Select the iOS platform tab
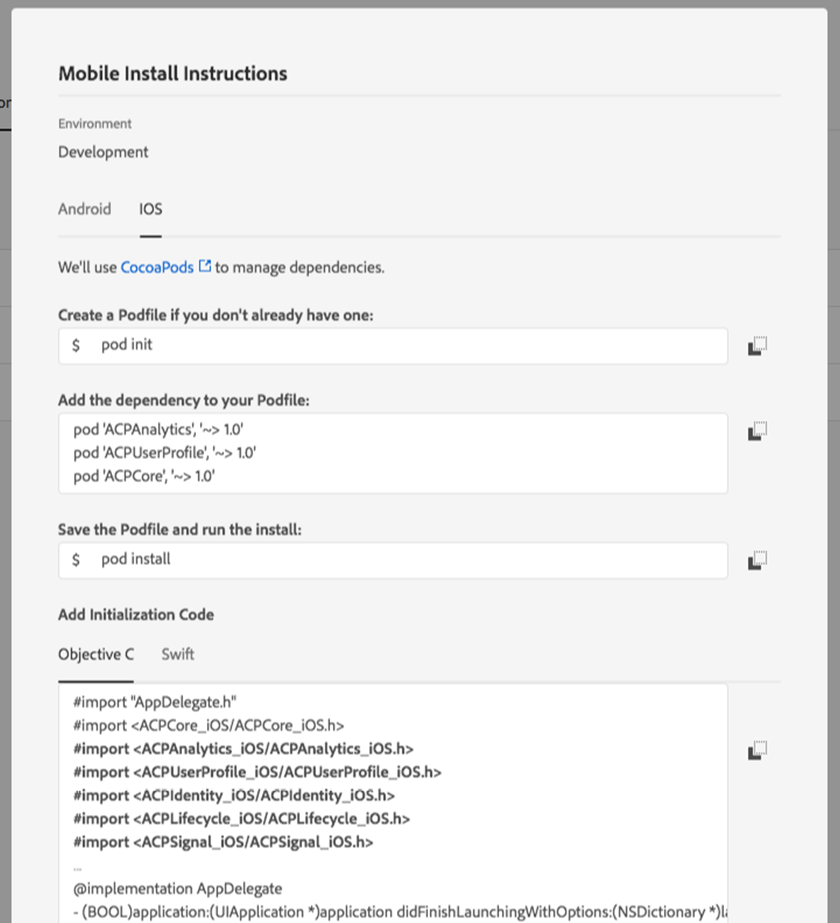 click(x=150, y=209)
